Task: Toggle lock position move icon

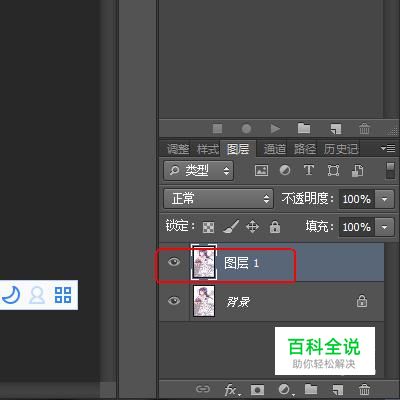Action: (252, 227)
